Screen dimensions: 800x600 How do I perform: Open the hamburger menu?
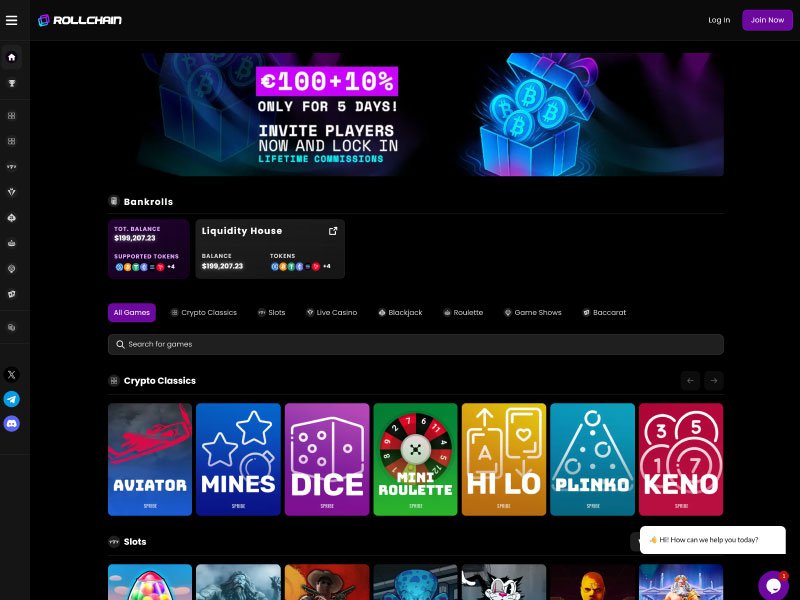[11, 20]
